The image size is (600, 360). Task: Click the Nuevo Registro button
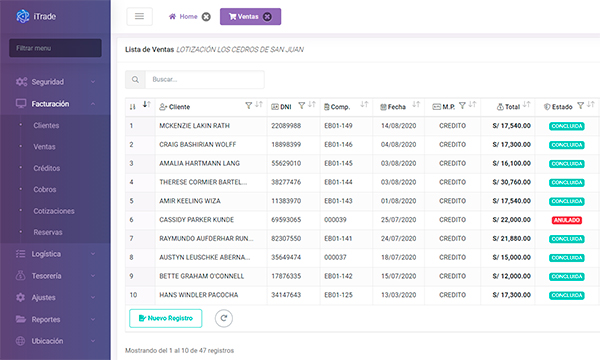[166, 318]
